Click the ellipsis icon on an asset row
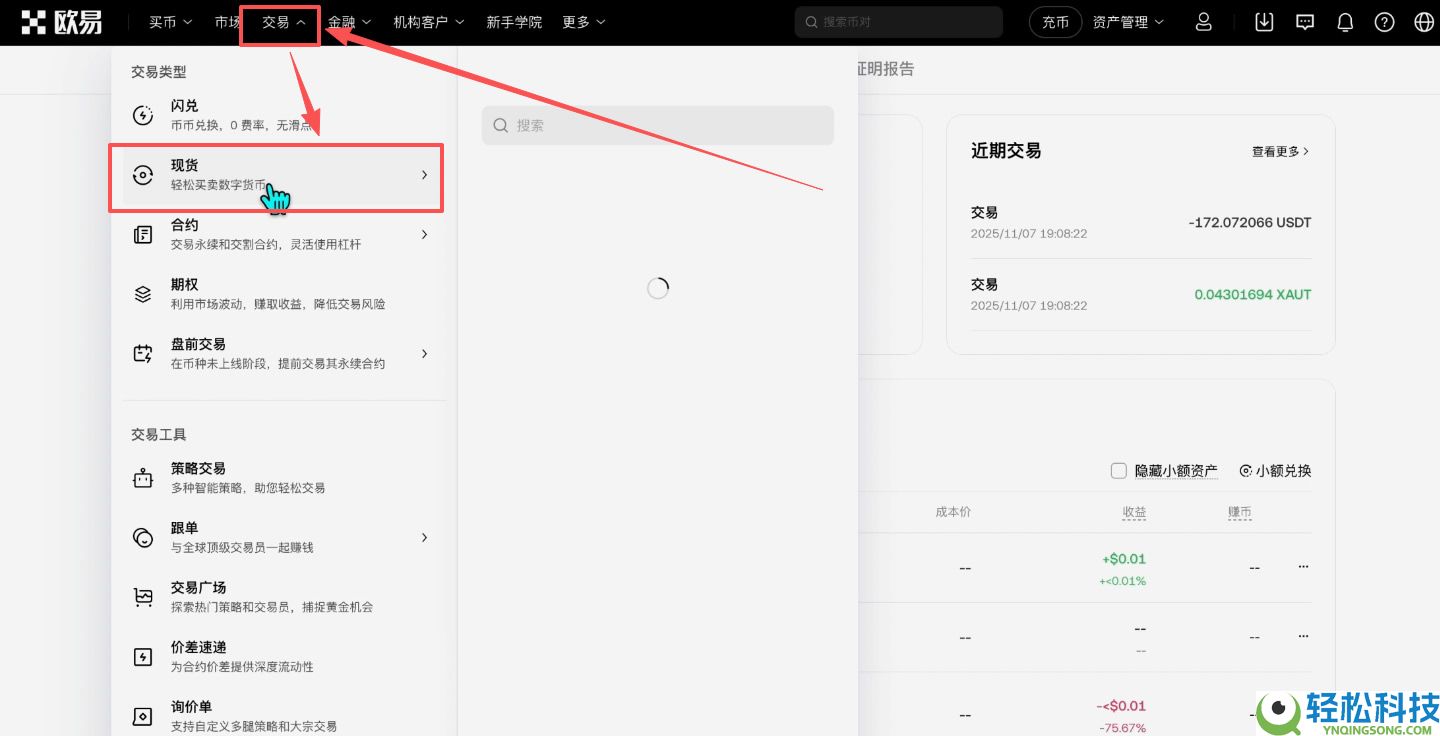Viewport: 1440px width, 736px height. 1303,566
